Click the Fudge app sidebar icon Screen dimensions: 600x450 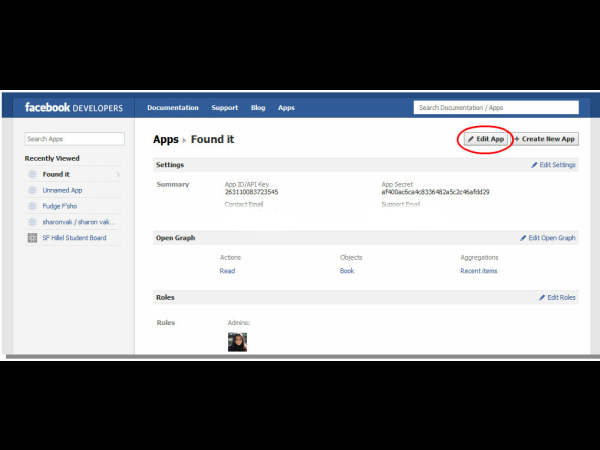click(x=33, y=206)
